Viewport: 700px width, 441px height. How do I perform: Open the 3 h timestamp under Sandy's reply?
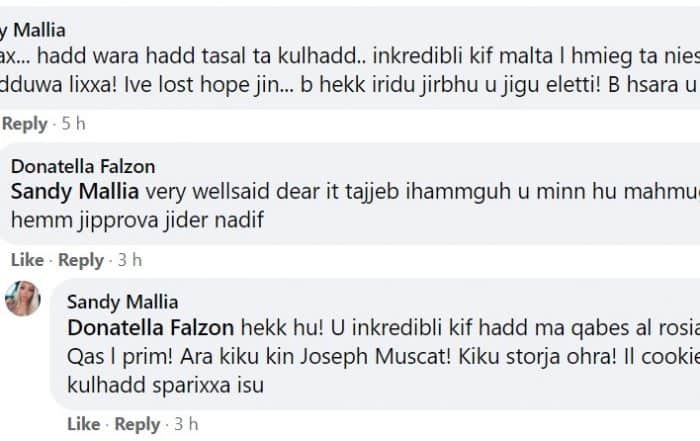click(186, 424)
